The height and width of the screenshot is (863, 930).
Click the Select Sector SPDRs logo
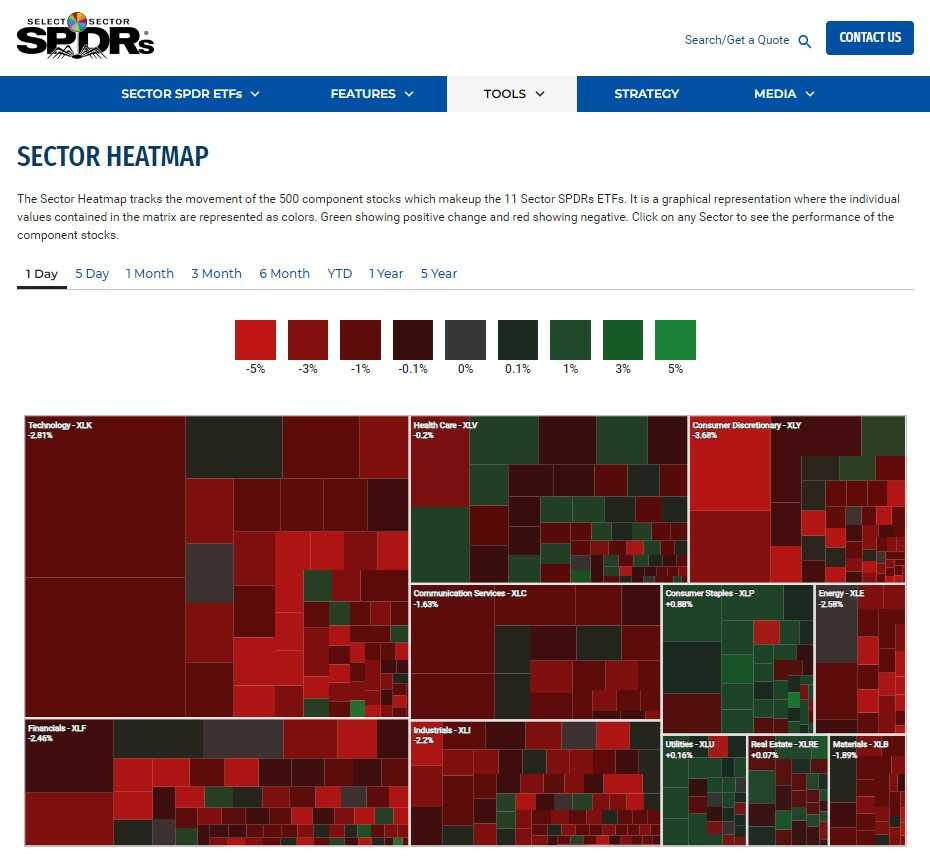tap(85, 36)
